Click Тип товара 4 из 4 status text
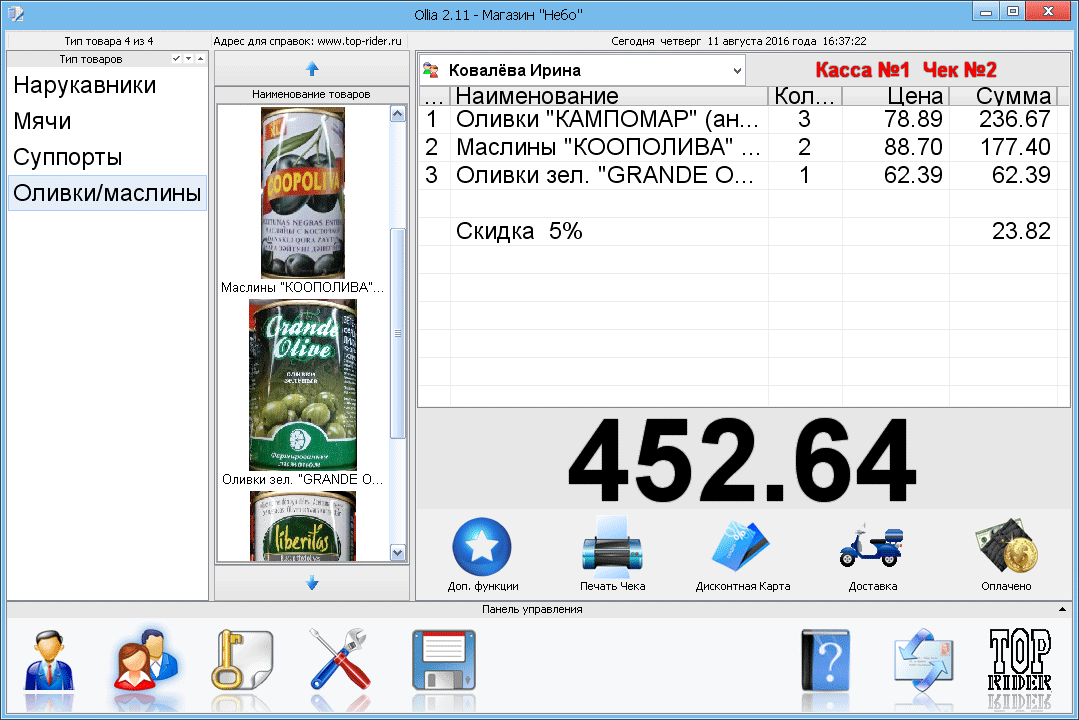 click(109, 41)
